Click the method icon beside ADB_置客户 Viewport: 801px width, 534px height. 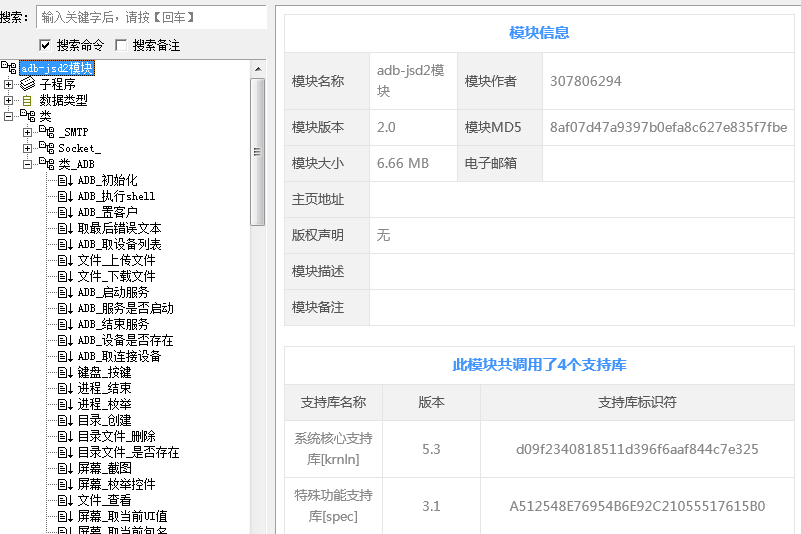pyautogui.click(x=65, y=212)
